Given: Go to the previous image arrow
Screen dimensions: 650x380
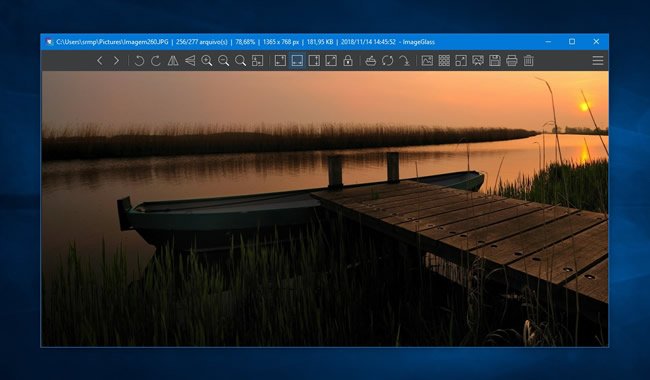Looking at the screenshot, I should click(99, 61).
